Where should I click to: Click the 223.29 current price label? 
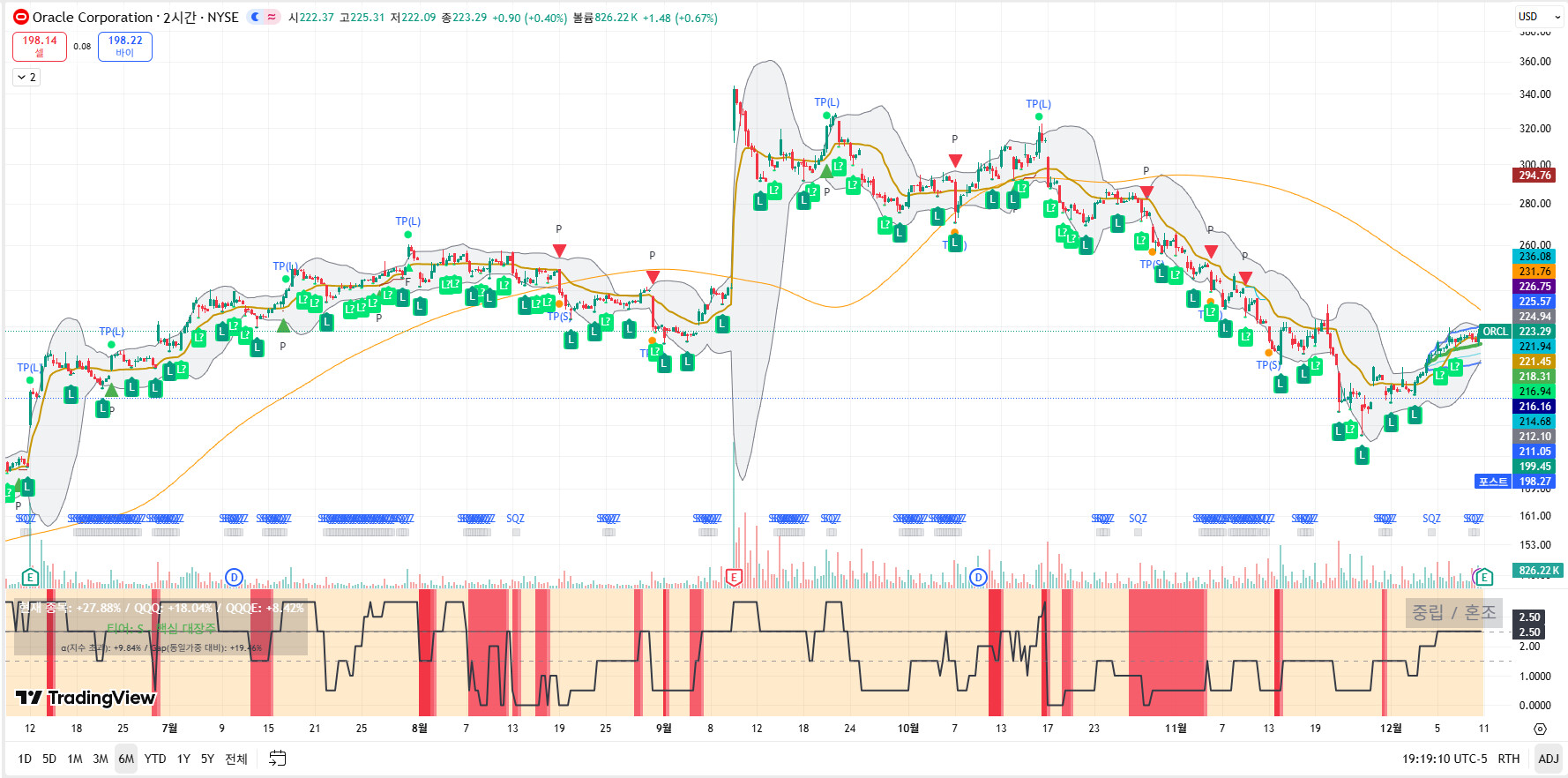click(x=1534, y=332)
